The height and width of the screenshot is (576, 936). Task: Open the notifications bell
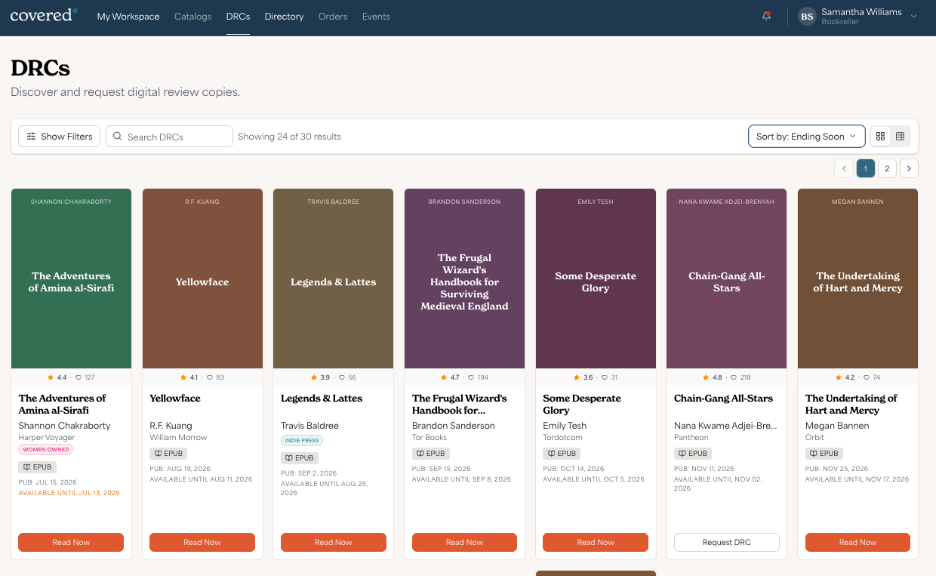pos(766,16)
